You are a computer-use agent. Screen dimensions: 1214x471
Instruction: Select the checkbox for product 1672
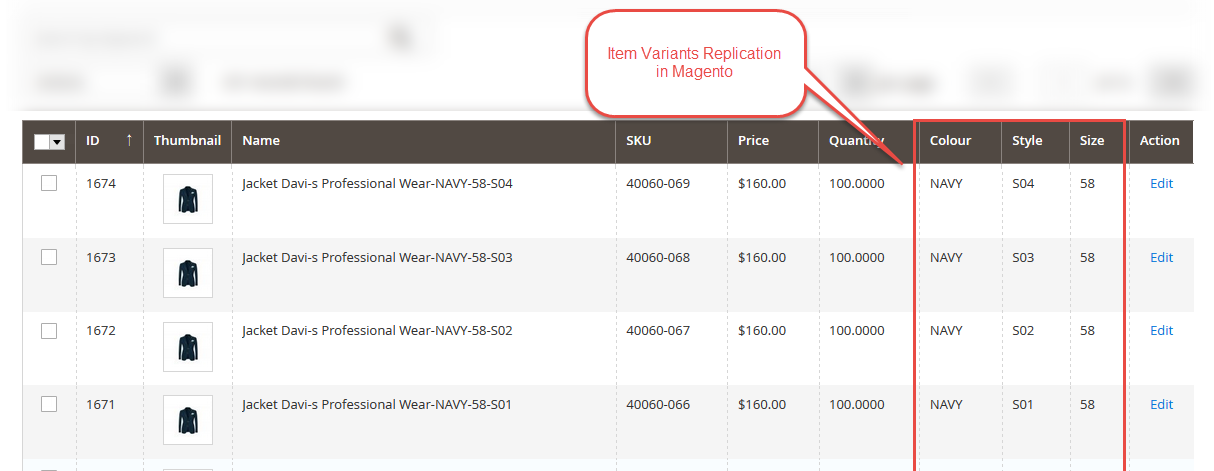click(x=49, y=331)
